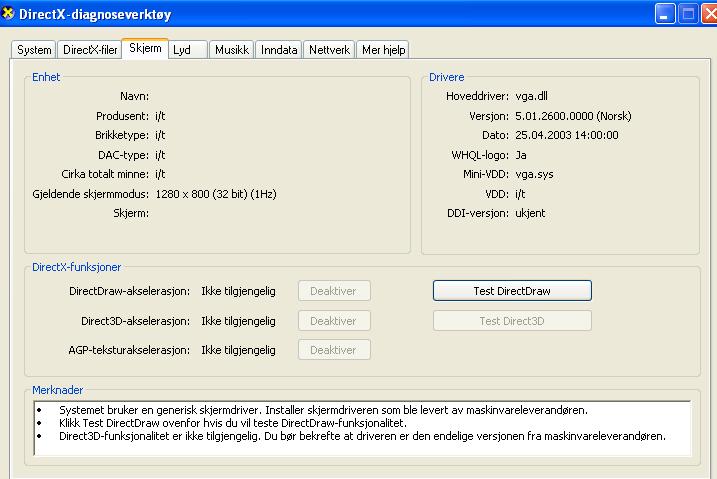Click the DDI-versjon value ukjent
Screen dimensions: 717x479
coord(530,213)
